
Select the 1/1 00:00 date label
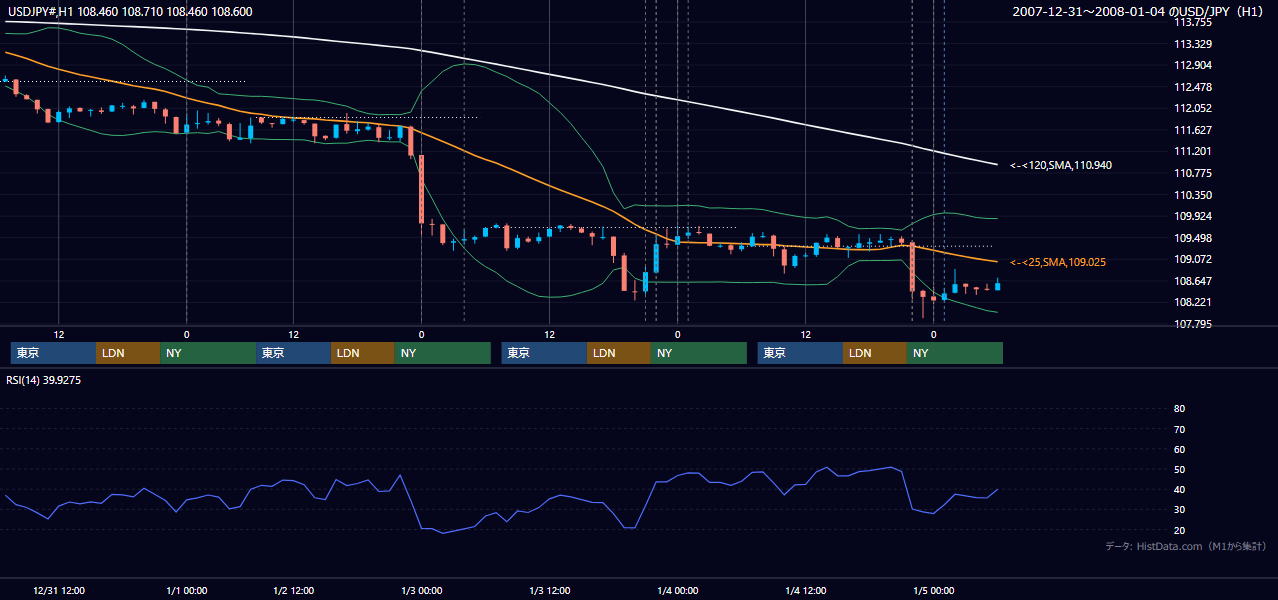(187, 590)
